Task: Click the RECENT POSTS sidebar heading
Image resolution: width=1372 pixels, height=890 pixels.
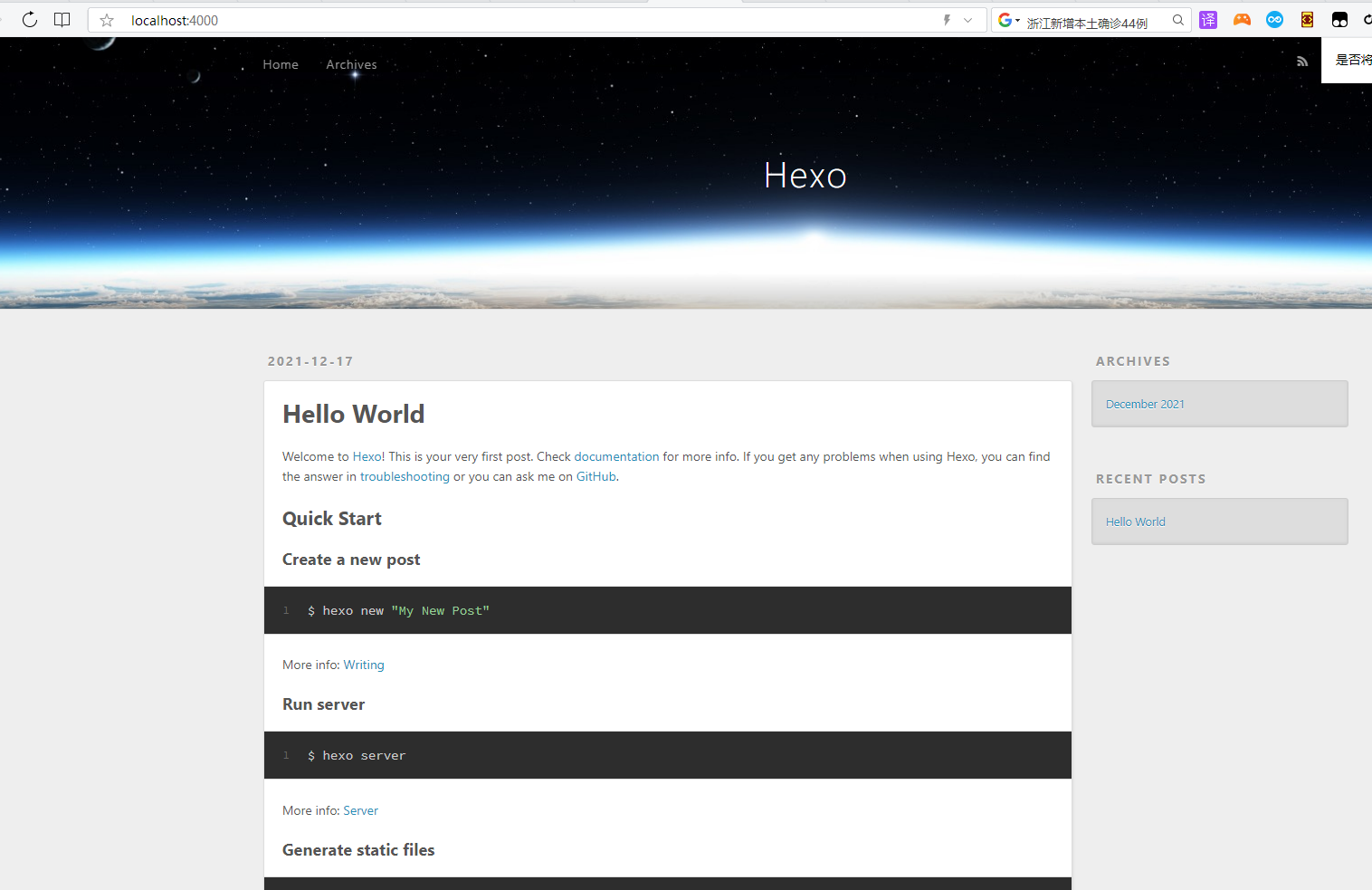Action: (1151, 479)
